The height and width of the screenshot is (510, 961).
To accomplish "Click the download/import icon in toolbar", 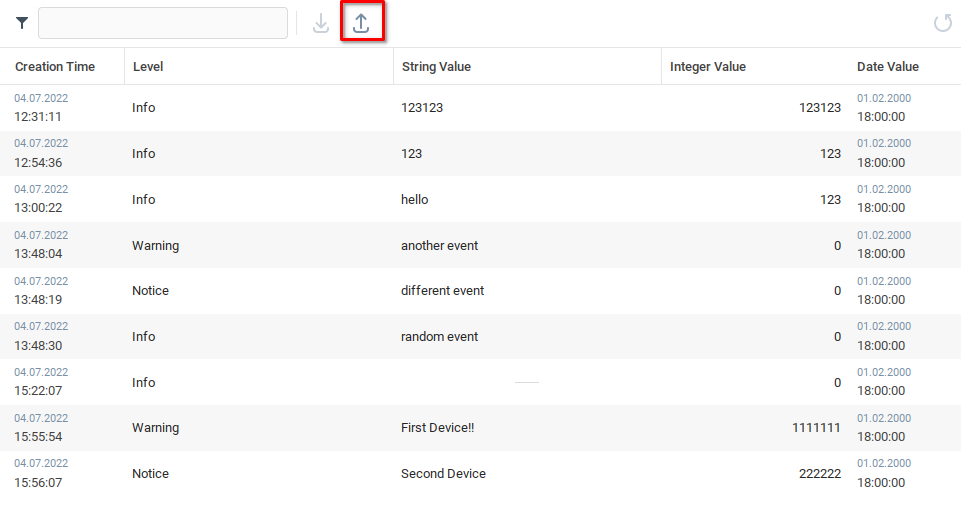I will (x=321, y=23).
